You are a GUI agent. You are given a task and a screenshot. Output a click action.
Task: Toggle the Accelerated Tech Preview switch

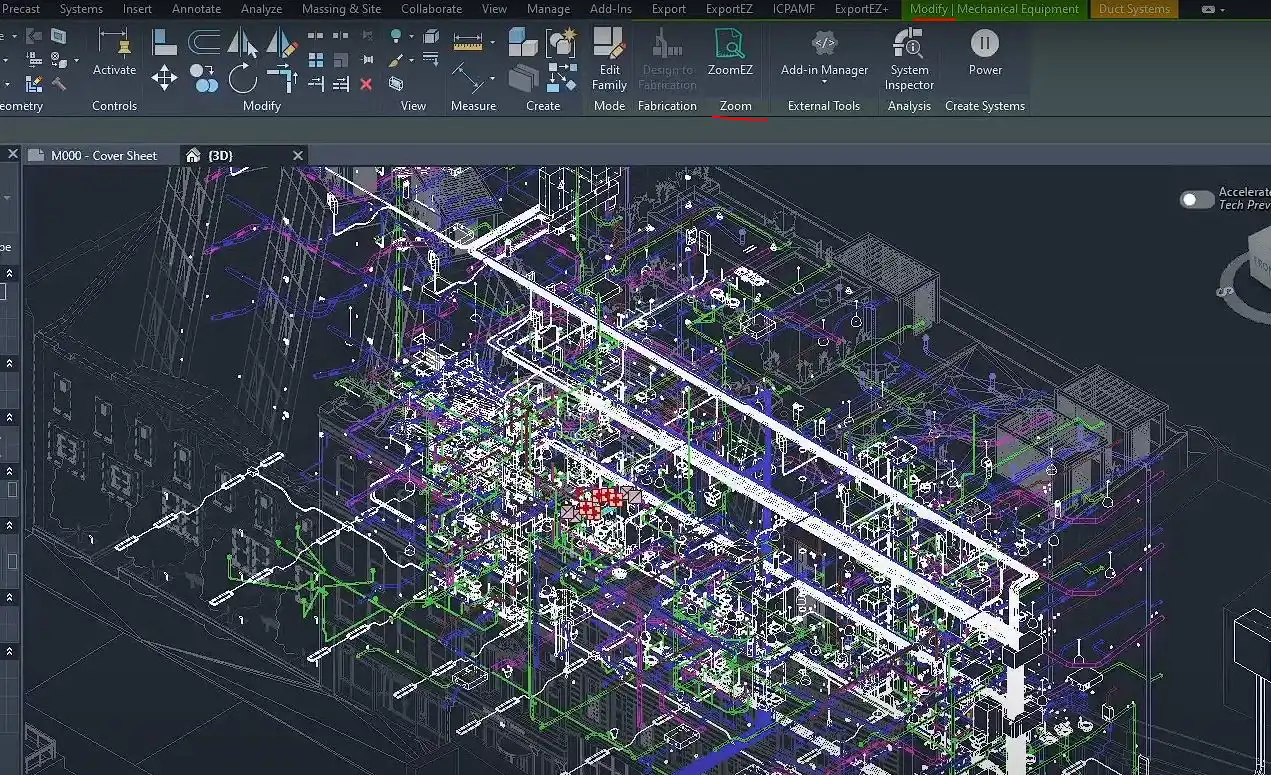[x=1196, y=200]
